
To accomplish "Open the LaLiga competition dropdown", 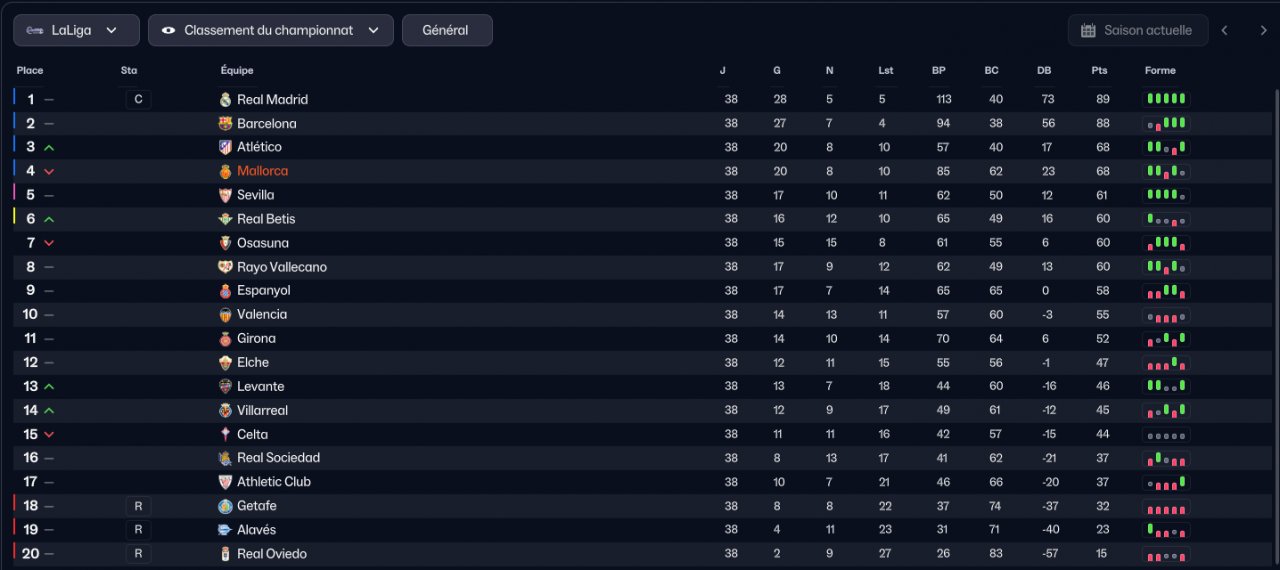I will click(x=76, y=30).
